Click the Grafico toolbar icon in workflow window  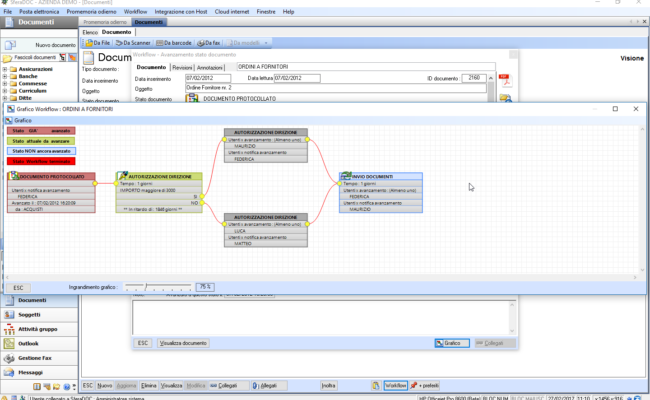click(9, 120)
